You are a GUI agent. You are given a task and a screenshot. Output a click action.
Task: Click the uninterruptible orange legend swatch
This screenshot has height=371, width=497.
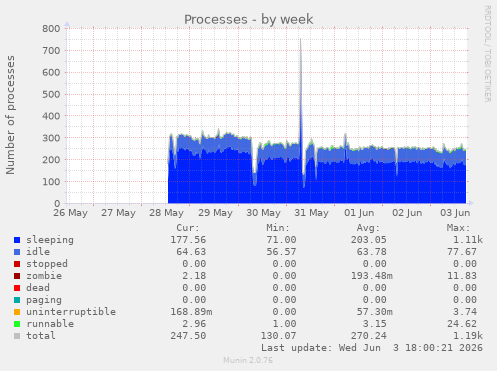coord(17,312)
